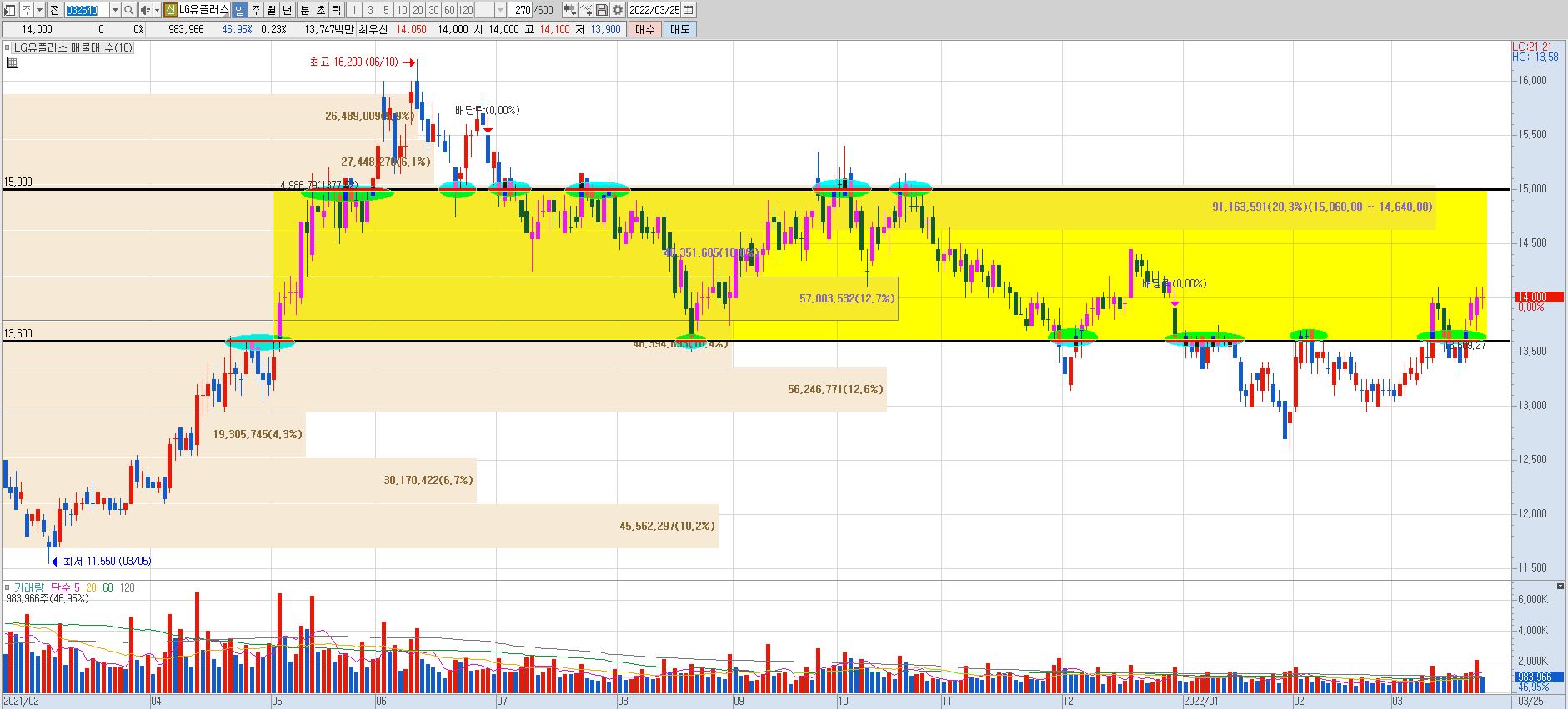Click the 매도 sell button

[x=679, y=29]
